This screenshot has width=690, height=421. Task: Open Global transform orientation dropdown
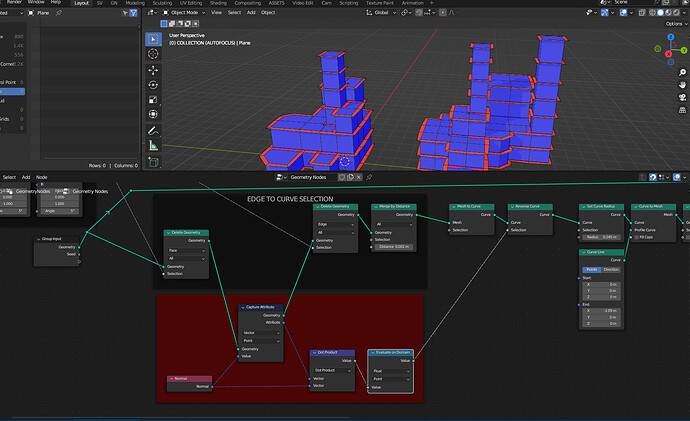point(381,13)
